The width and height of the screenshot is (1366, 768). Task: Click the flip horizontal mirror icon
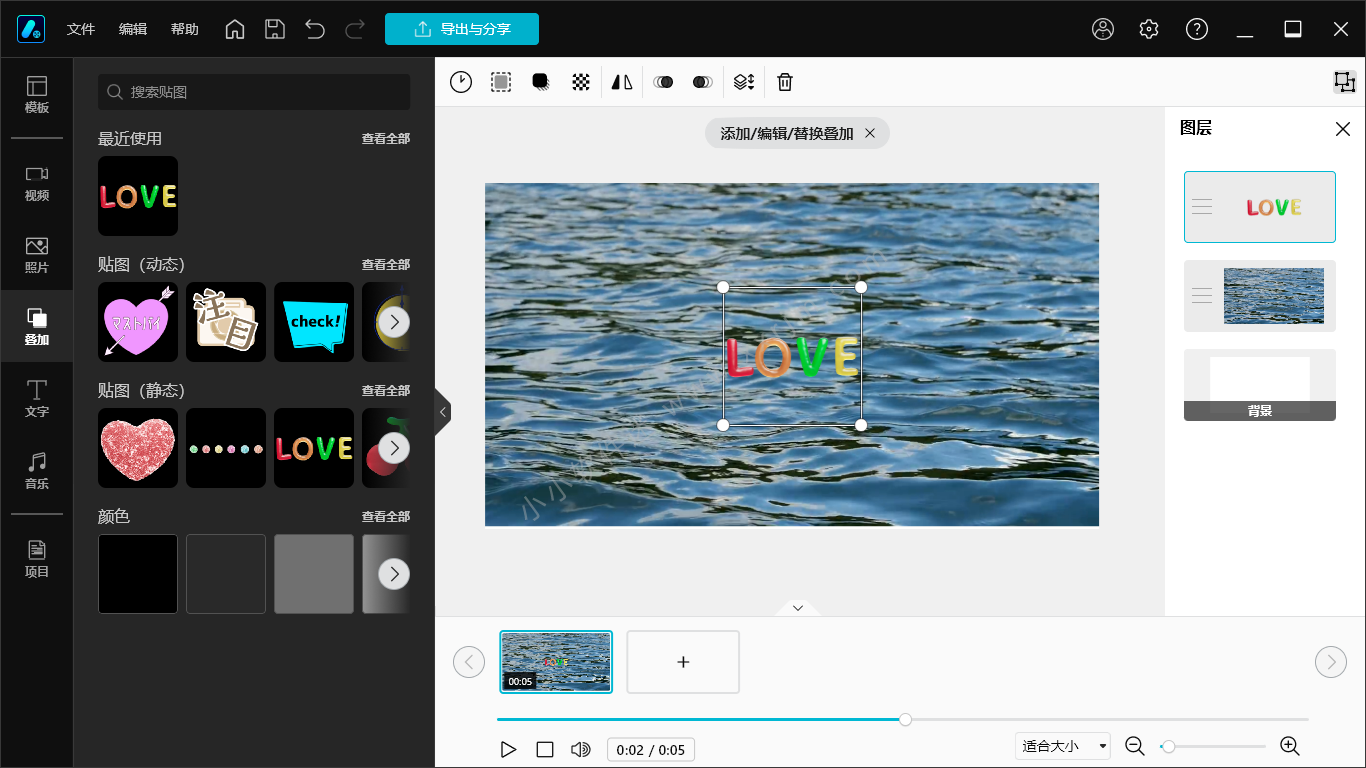(x=622, y=82)
